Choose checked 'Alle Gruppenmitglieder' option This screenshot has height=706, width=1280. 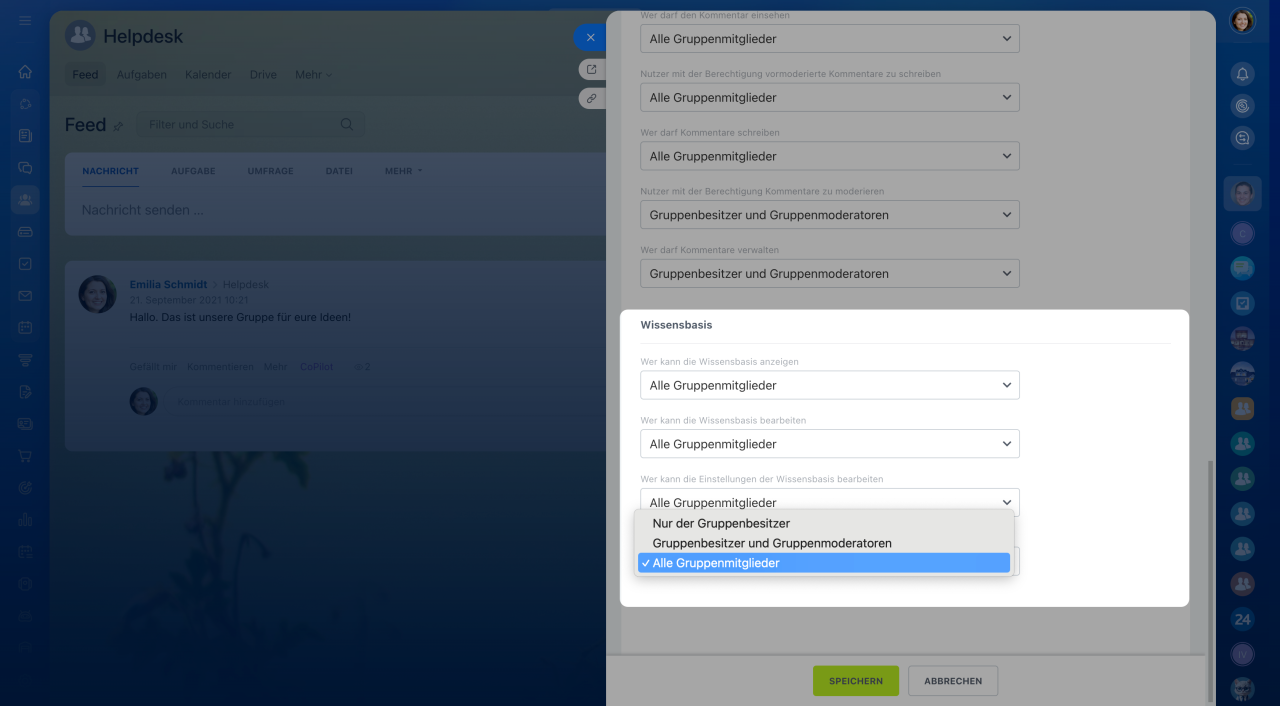tap(824, 563)
